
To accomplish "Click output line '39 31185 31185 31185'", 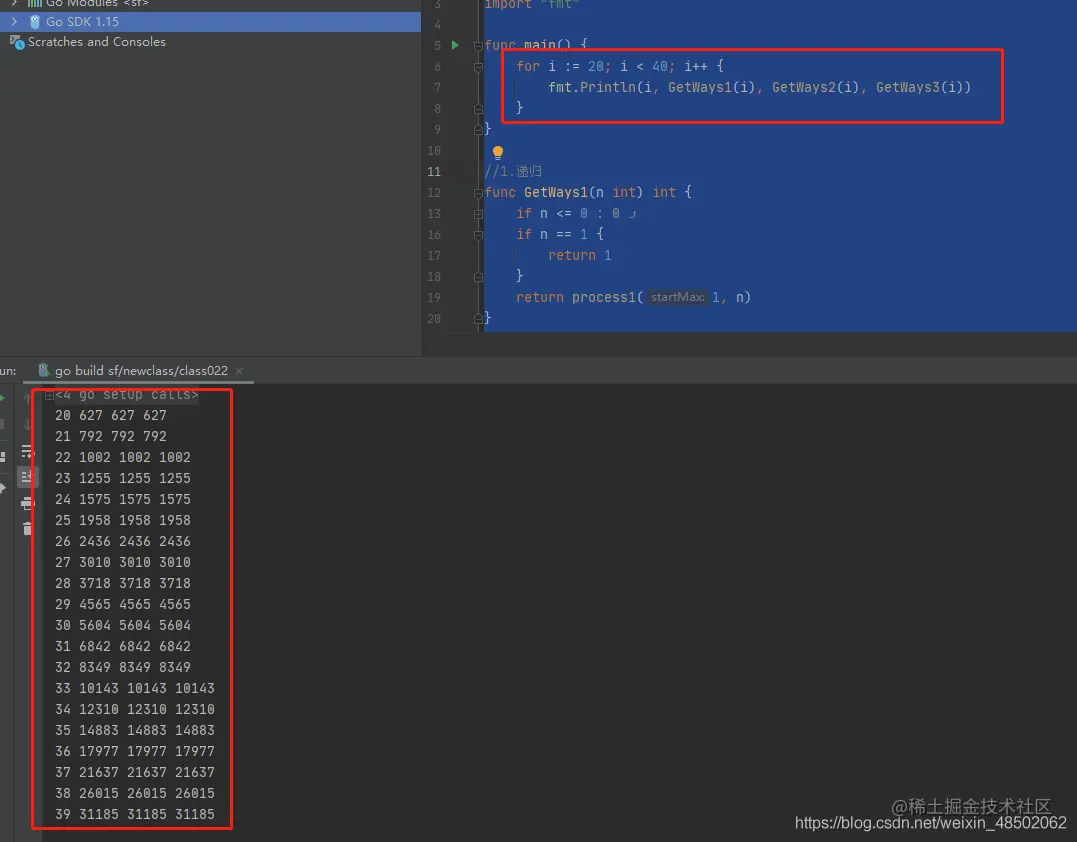I will 135,815.
